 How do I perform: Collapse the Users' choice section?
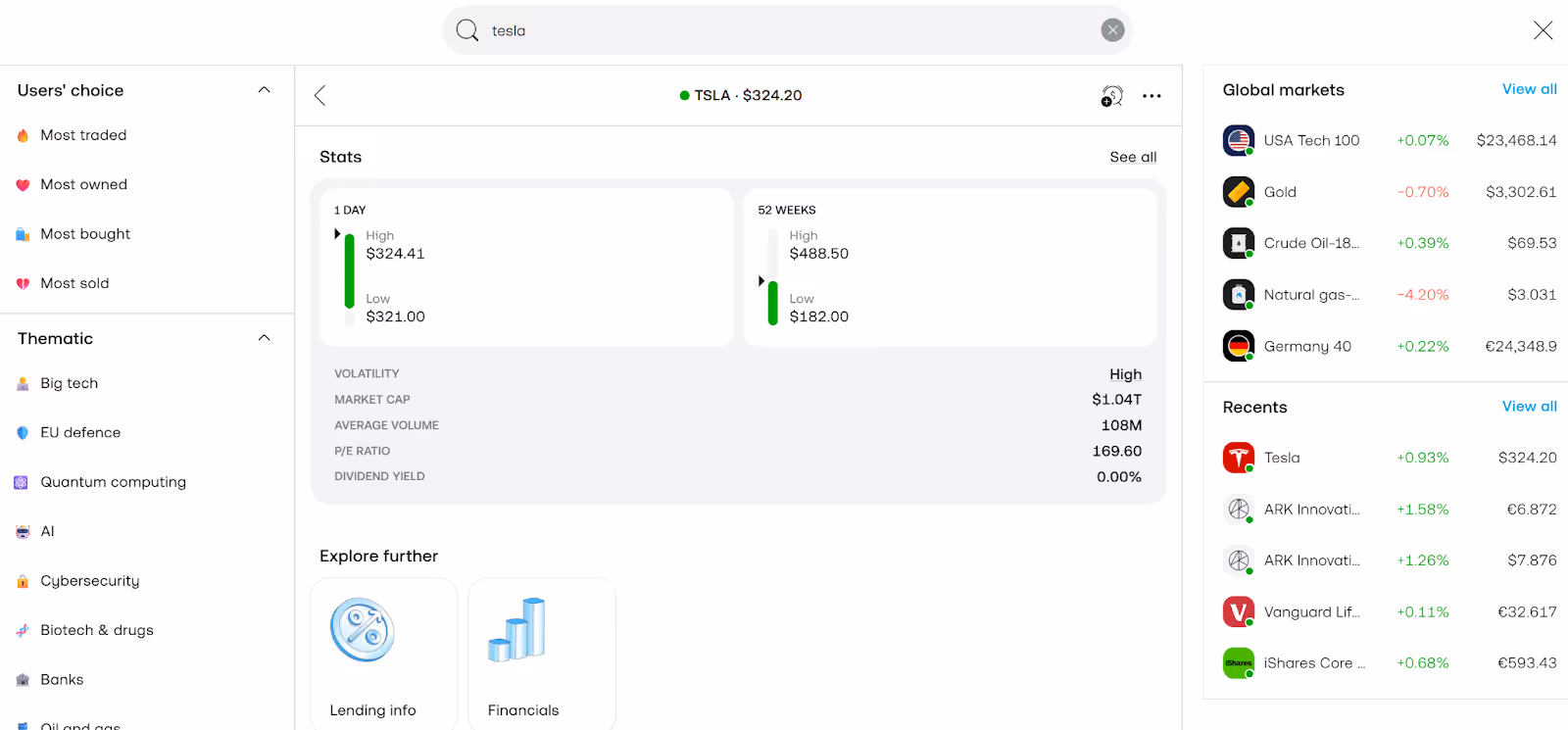[264, 90]
